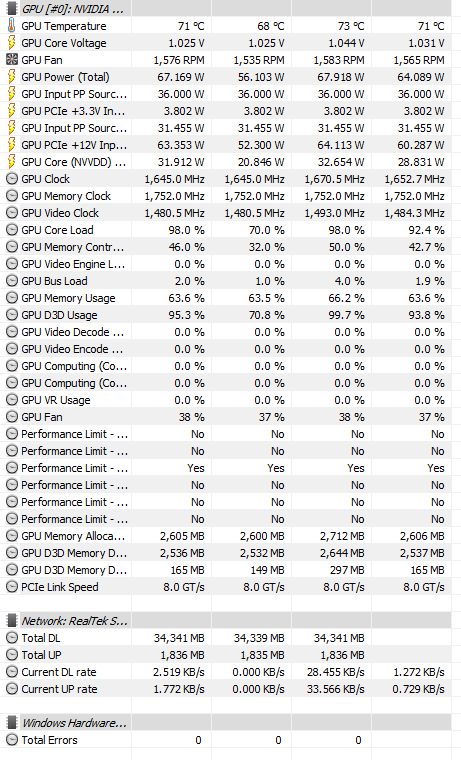Click the network adapter icon beside Network: RealTek

tap(12, 621)
